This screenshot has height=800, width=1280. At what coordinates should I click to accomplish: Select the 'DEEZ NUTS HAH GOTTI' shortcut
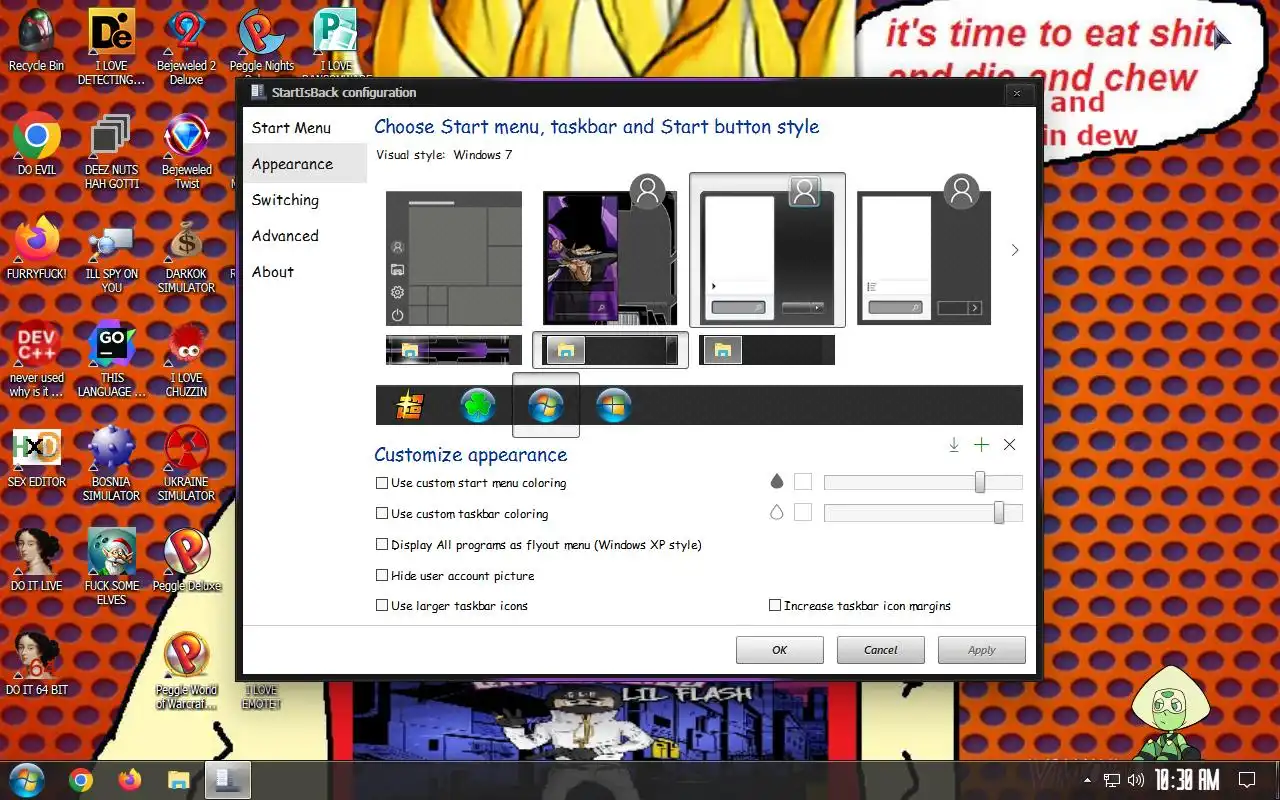[x=111, y=152]
